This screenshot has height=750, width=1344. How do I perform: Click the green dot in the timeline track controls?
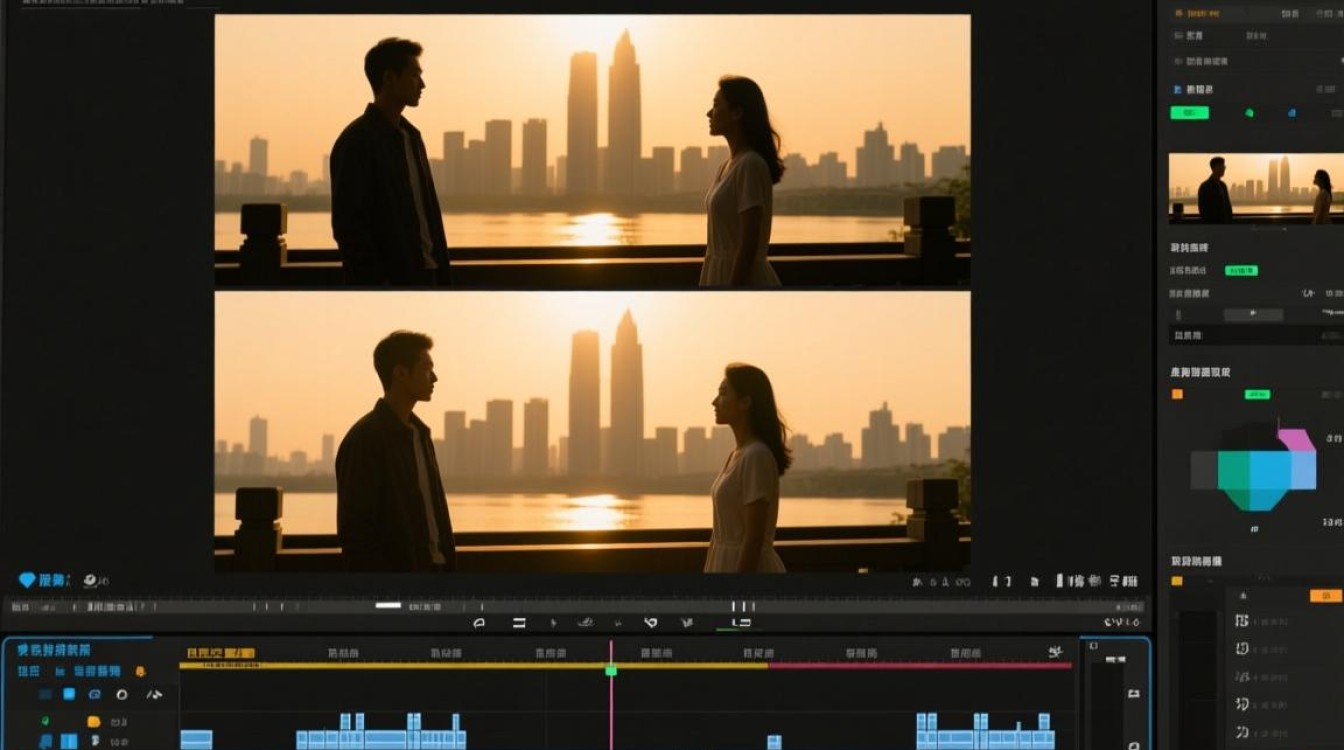pyautogui.click(x=44, y=721)
